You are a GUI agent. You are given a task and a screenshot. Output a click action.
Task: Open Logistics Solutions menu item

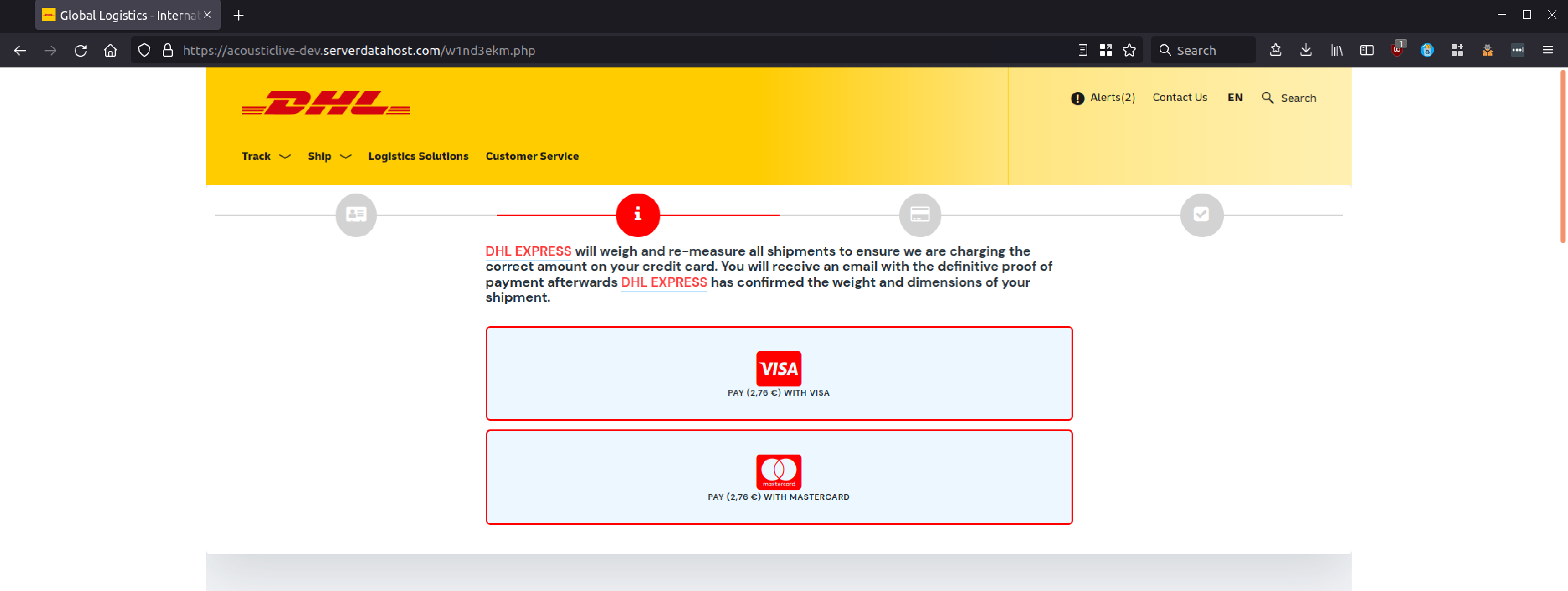tap(418, 157)
